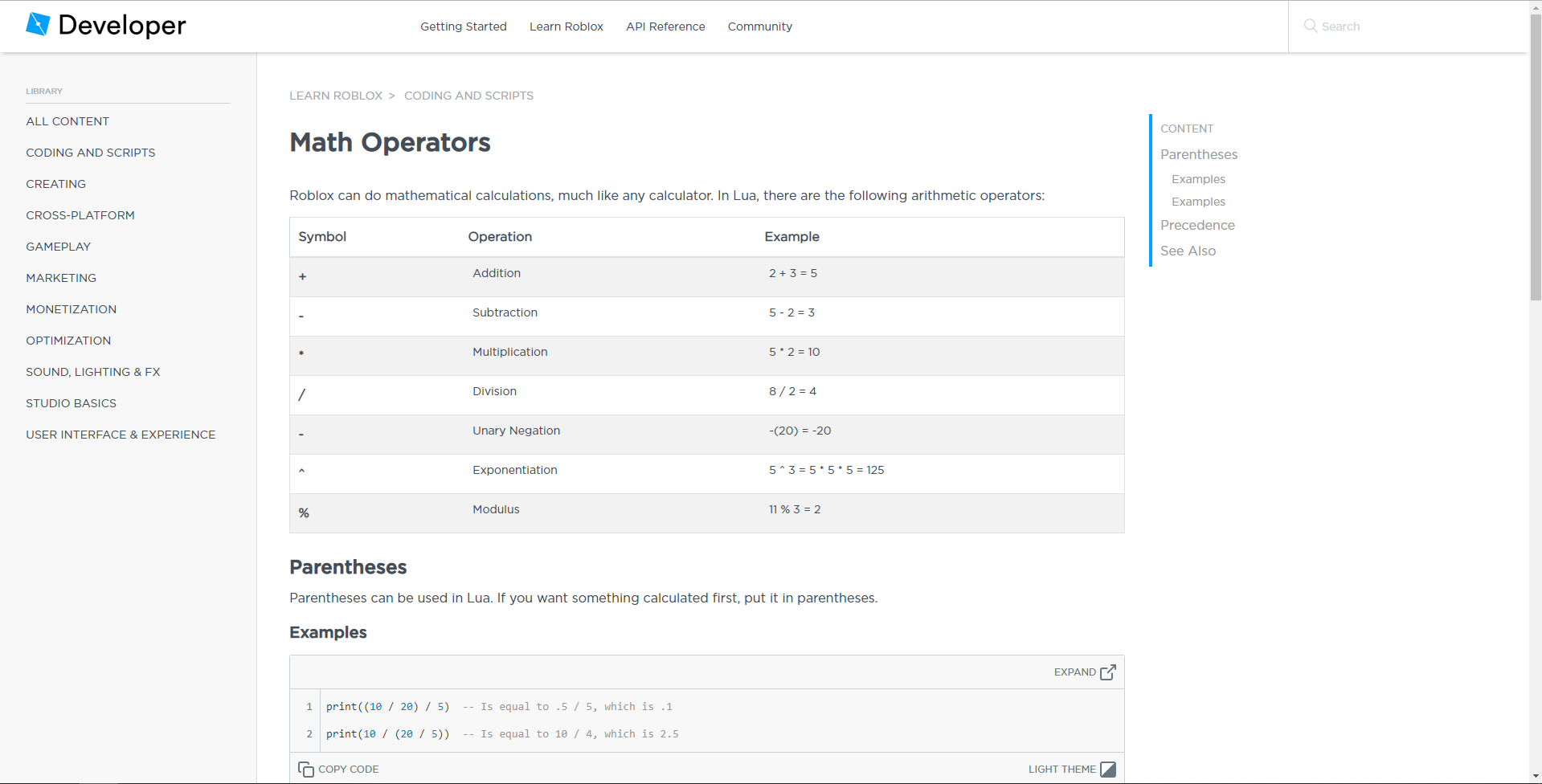
Task: Click the plus symbol in the Addition row
Action: pos(302,277)
